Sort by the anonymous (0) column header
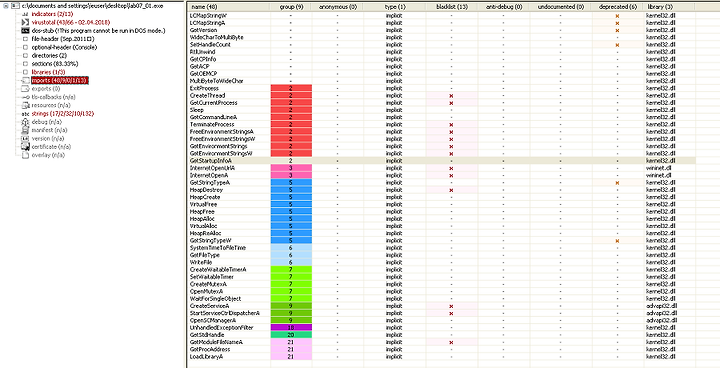Image resolution: width=720 pixels, height=368 pixels. coord(337,7)
